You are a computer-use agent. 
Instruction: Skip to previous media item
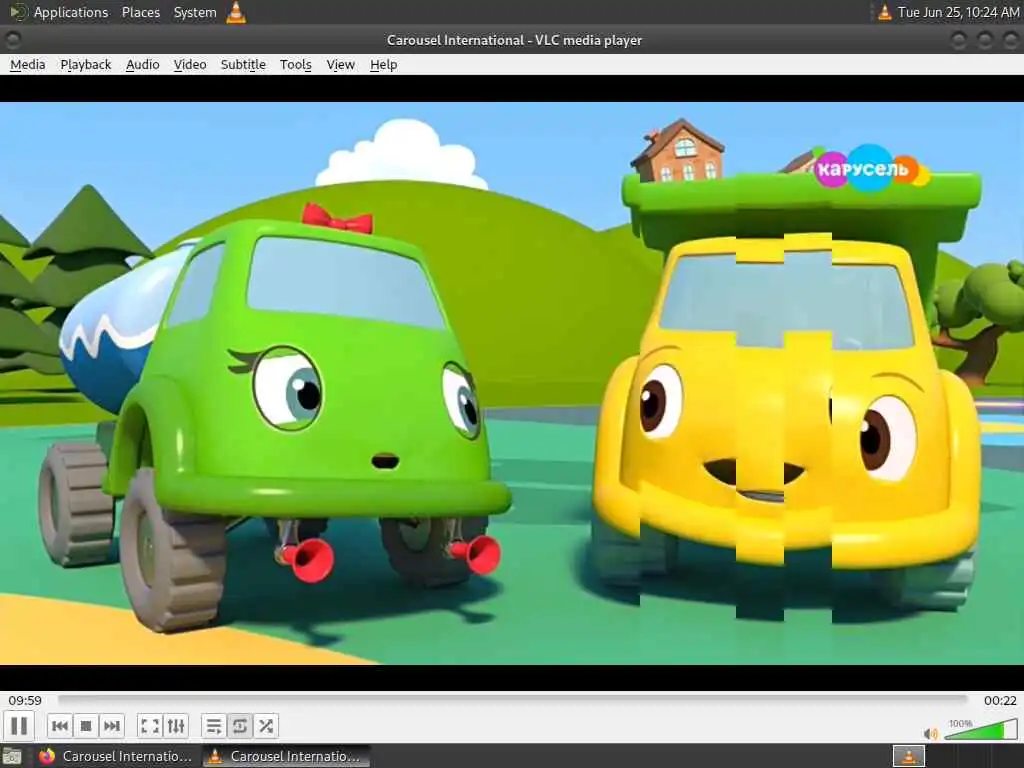click(x=59, y=726)
